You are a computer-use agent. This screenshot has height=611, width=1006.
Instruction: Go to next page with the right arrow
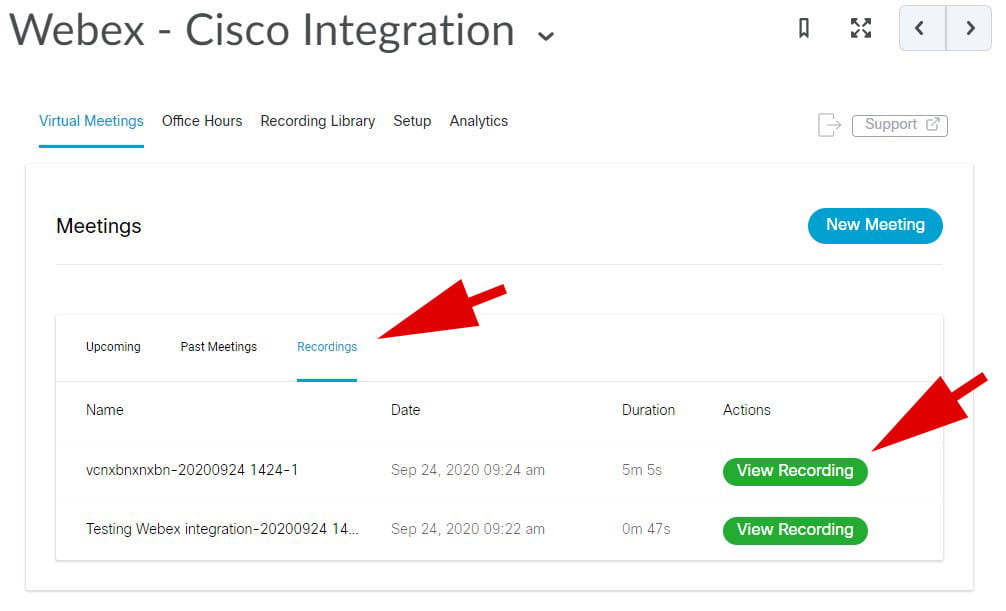(x=970, y=29)
